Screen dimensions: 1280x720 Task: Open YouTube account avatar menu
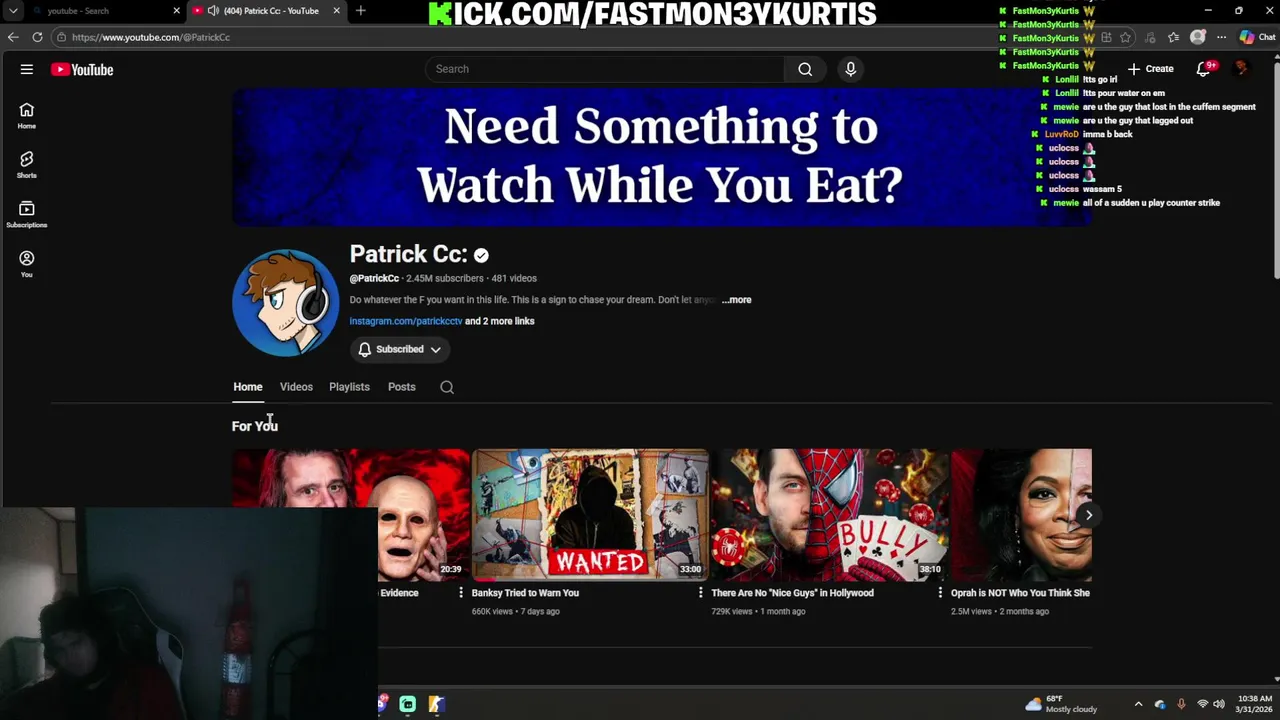click(1242, 69)
